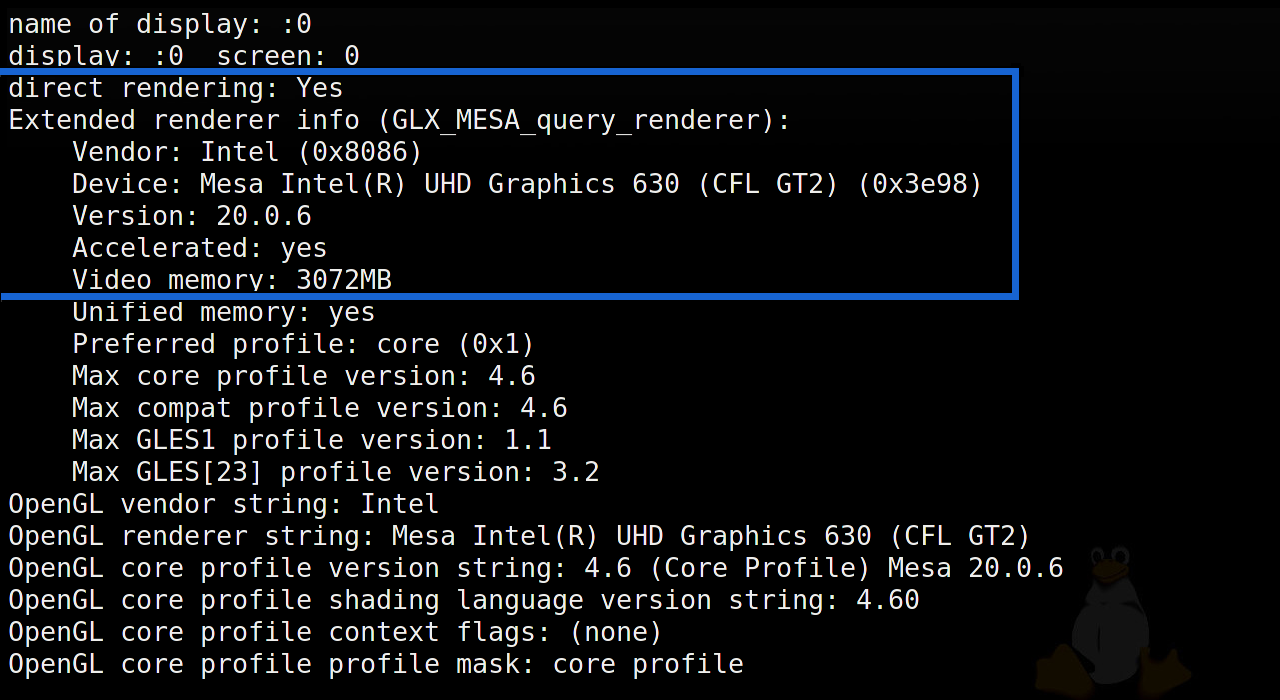Click the "Video memory: 3072MB" value
This screenshot has width=1280, height=700.
click(343, 280)
